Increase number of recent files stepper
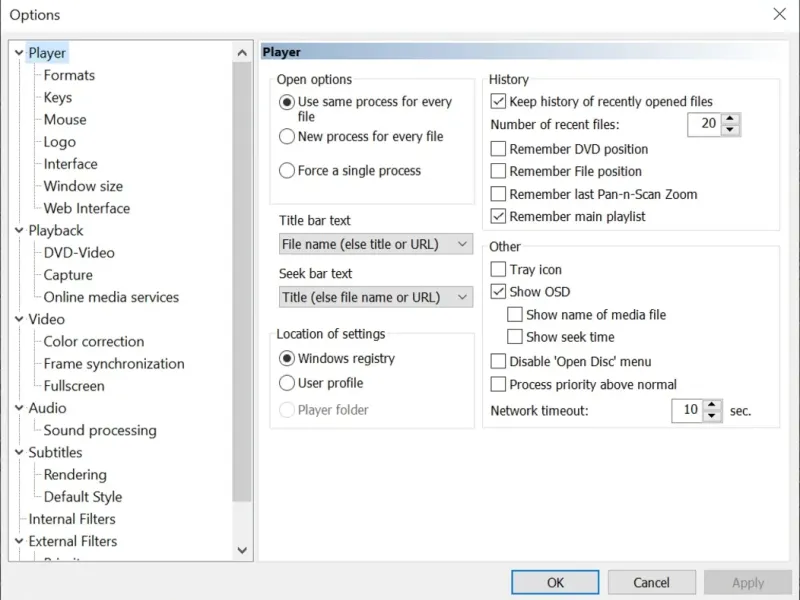The image size is (800, 600). (730, 119)
